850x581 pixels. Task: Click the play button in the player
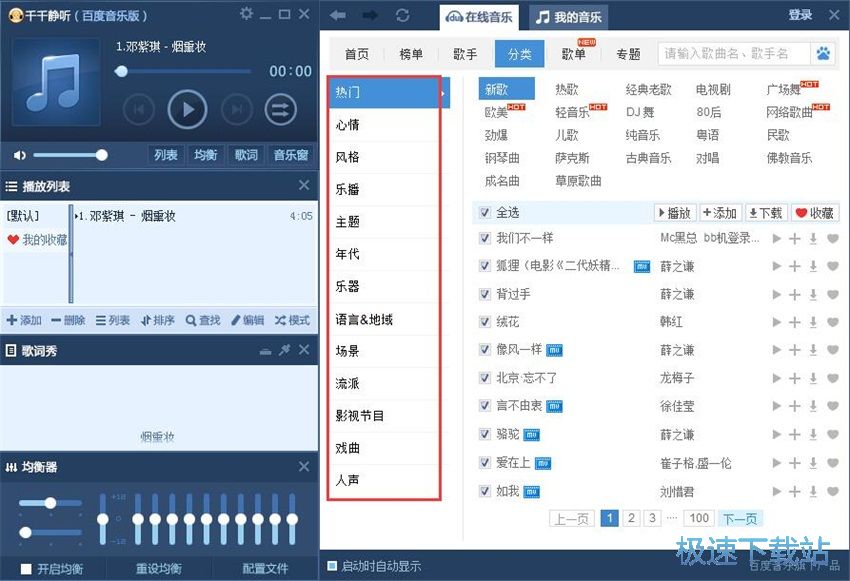[187, 110]
